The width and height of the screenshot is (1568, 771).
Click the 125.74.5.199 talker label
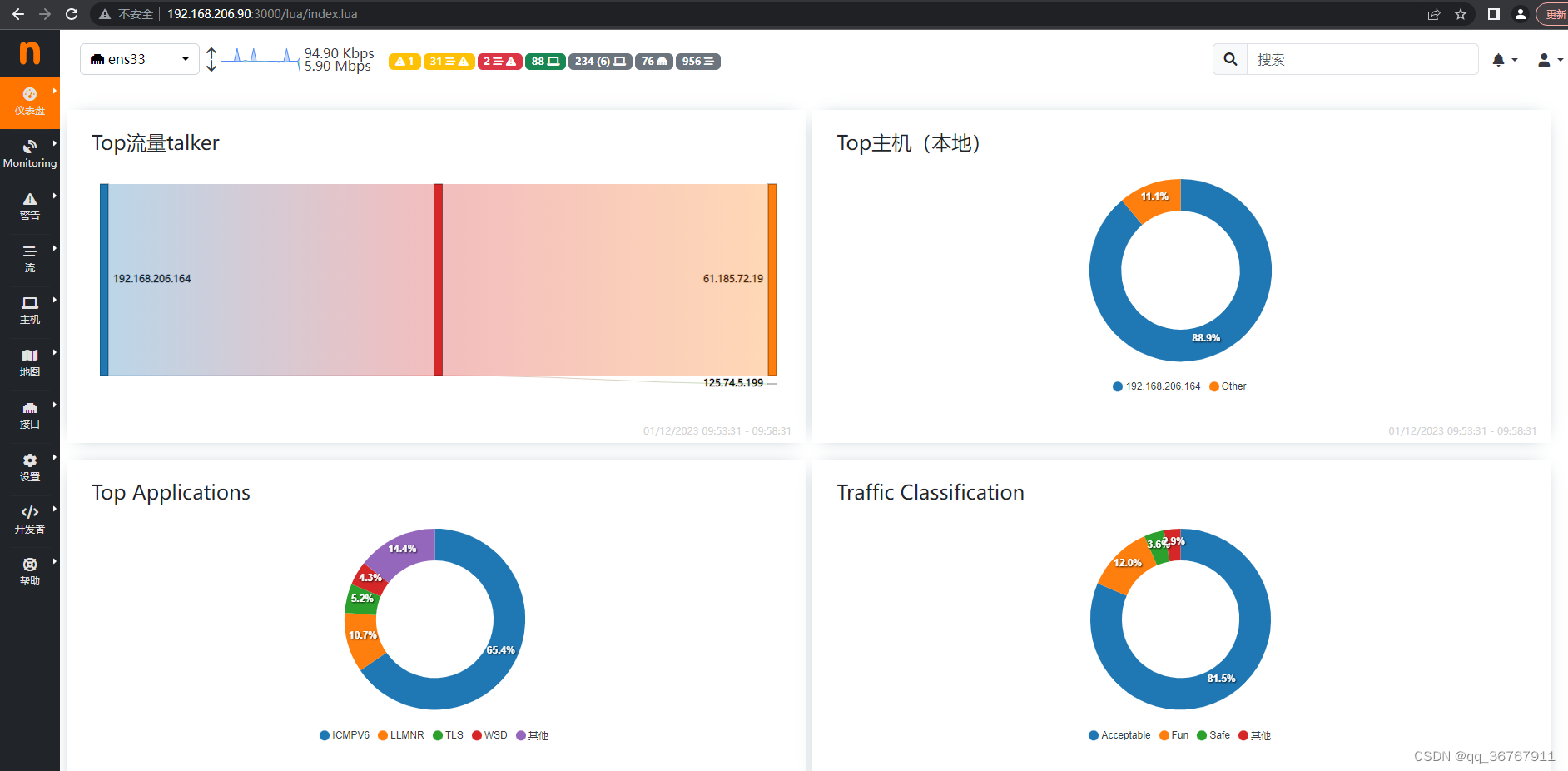pyautogui.click(x=733, y=383)
